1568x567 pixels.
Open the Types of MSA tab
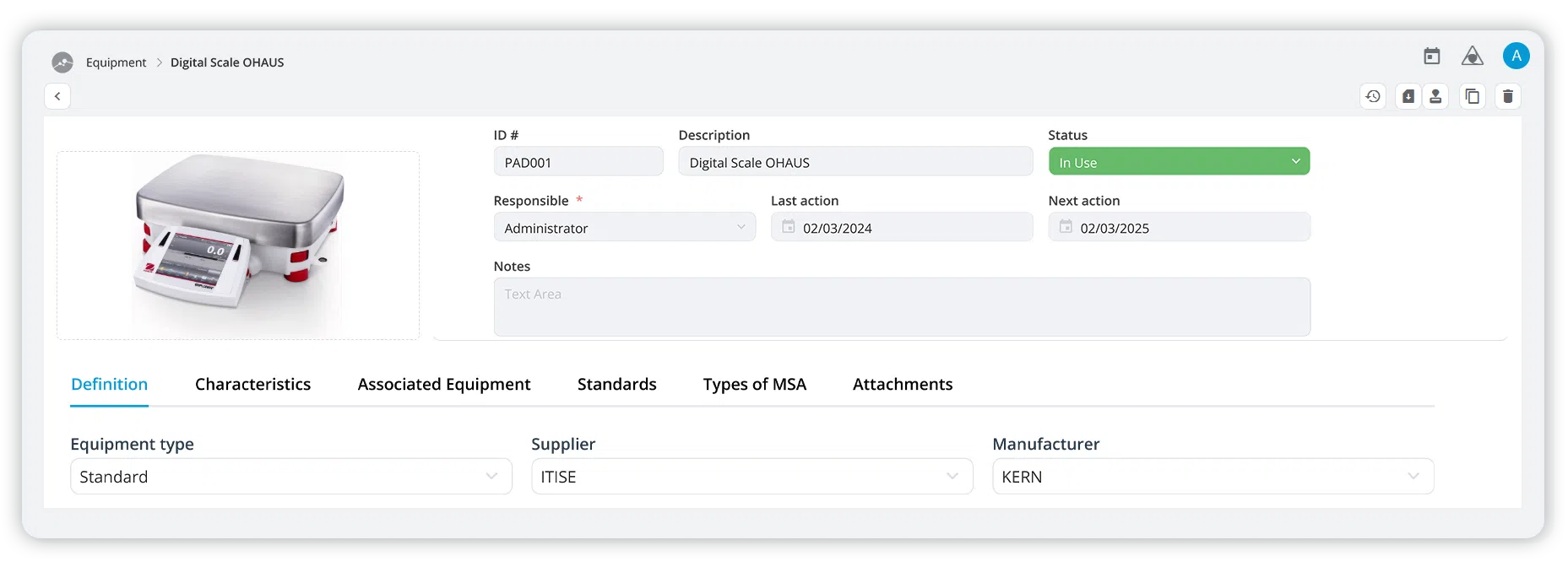coord(754,385)
